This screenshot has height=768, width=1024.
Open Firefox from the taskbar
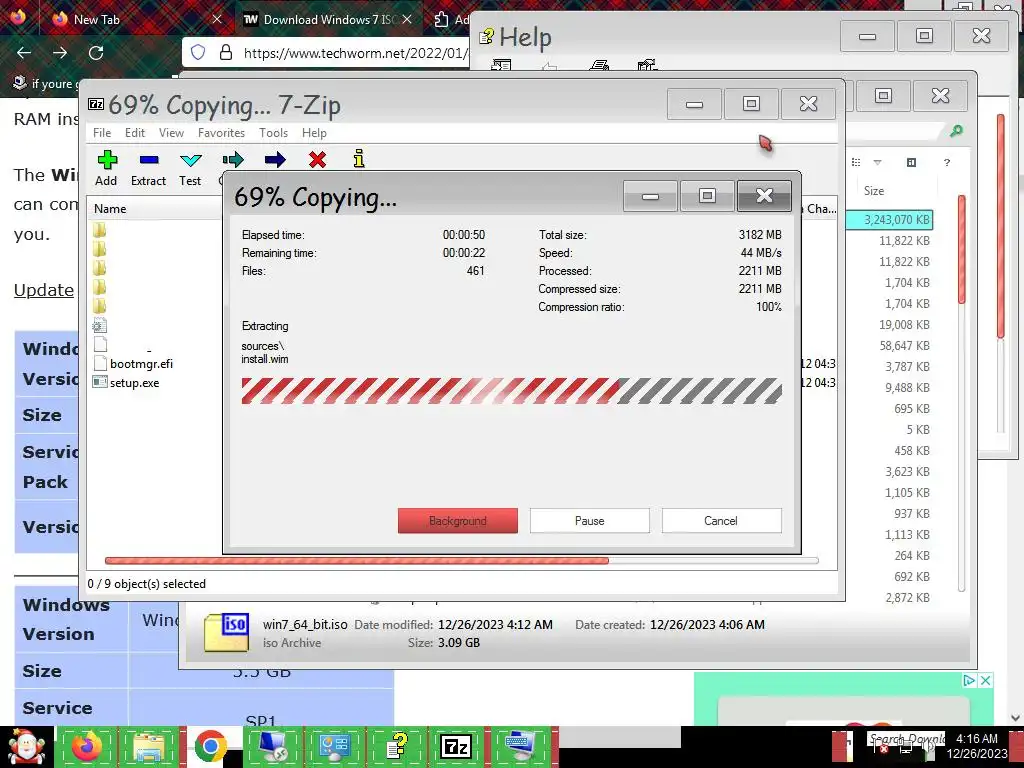[87, 746]
